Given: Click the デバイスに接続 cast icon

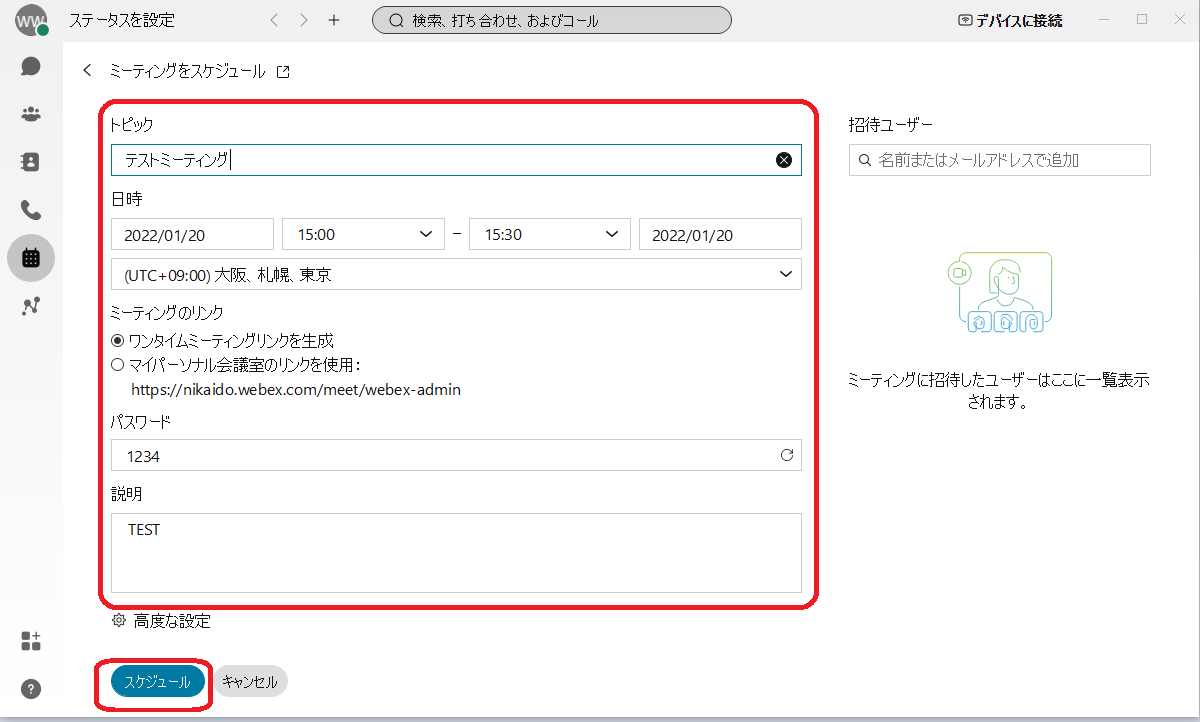Looking at the screenshot, I should click(x=965, y=20).
